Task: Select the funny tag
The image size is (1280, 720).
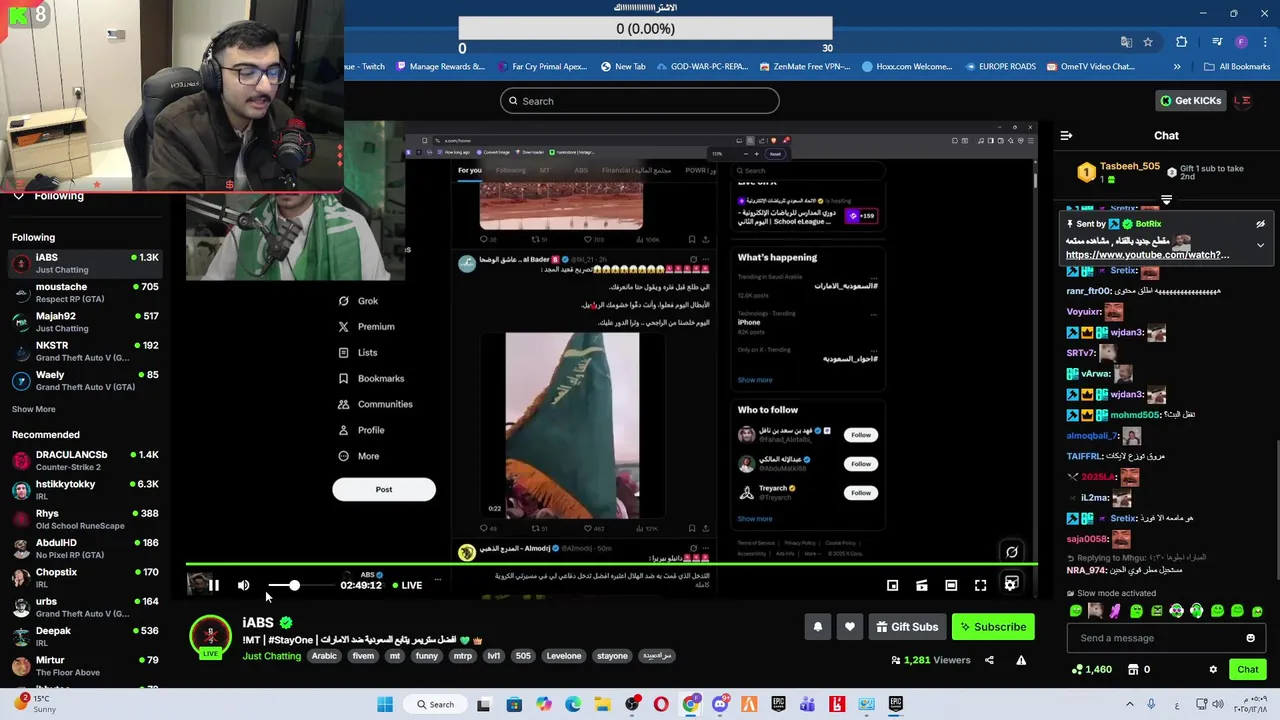Action: click(x=427, y=656)
